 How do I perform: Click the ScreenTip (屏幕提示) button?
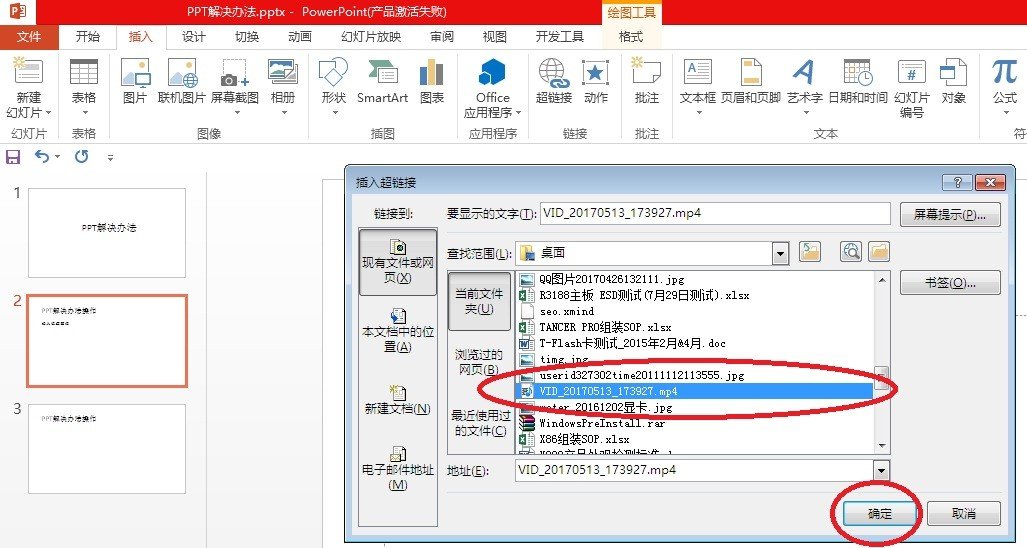click(950, 215)
